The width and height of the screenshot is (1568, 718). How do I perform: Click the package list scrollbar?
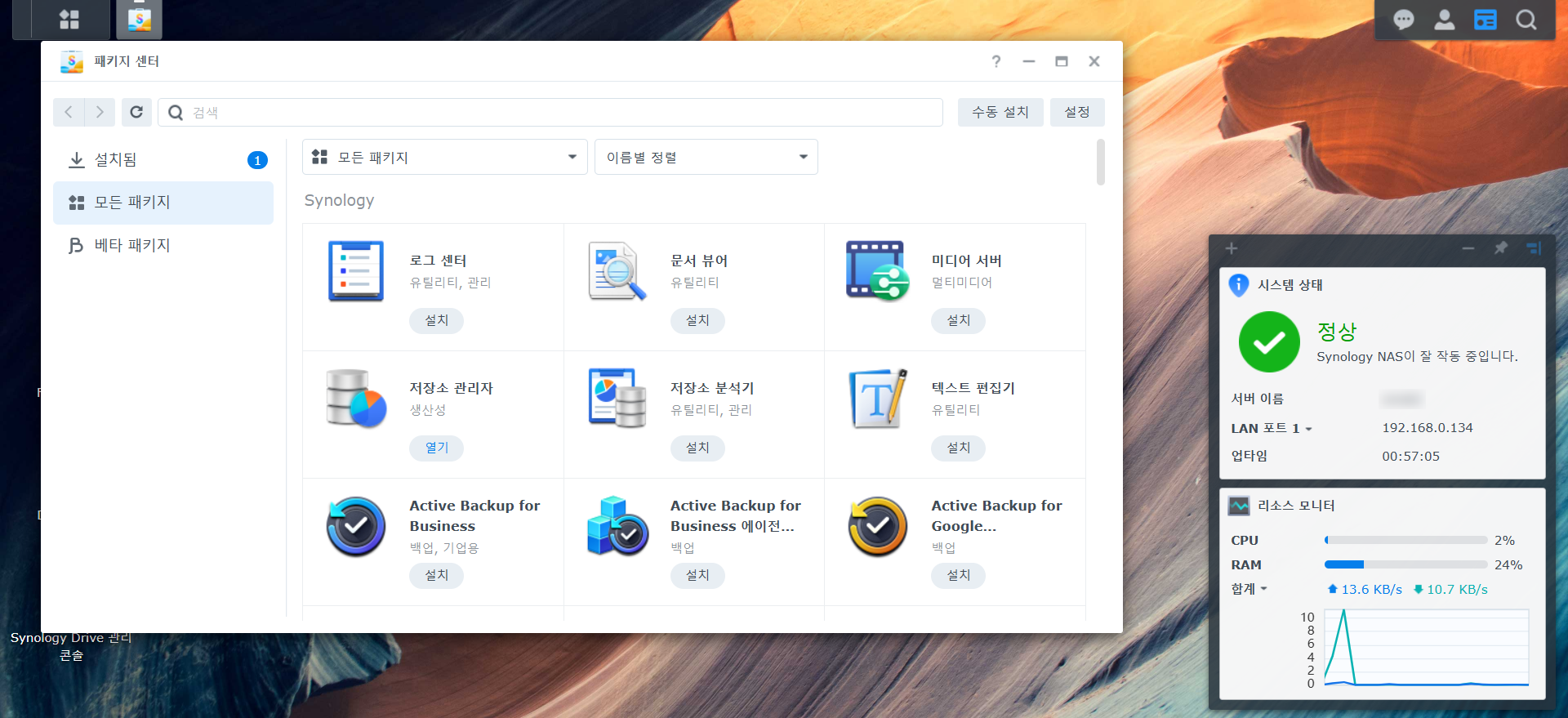click(1101, 162)
